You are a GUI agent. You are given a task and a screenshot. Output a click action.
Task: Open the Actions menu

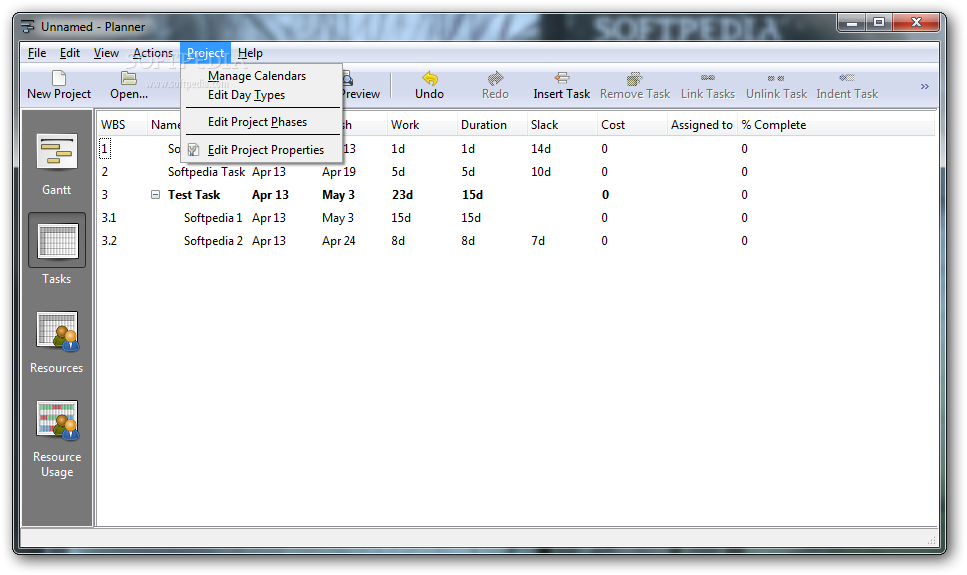coord(153,53)
